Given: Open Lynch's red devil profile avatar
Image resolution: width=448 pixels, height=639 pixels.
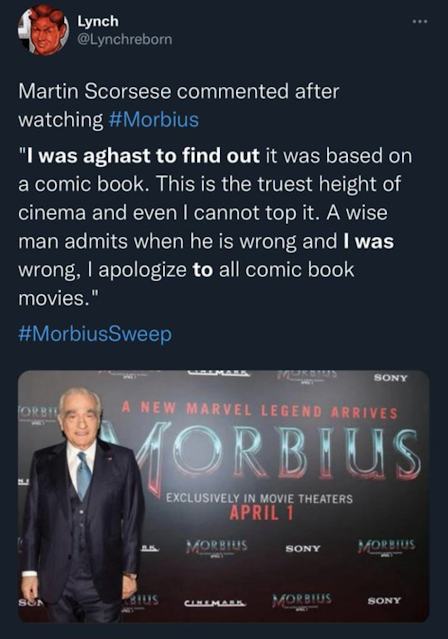Looking at the screenshot, I should click(x=43, y=31).
